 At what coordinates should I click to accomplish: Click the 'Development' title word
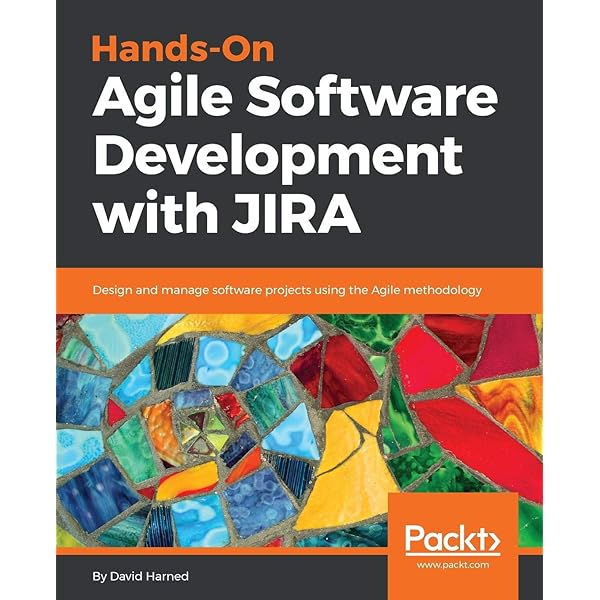[x=277, y=157]
